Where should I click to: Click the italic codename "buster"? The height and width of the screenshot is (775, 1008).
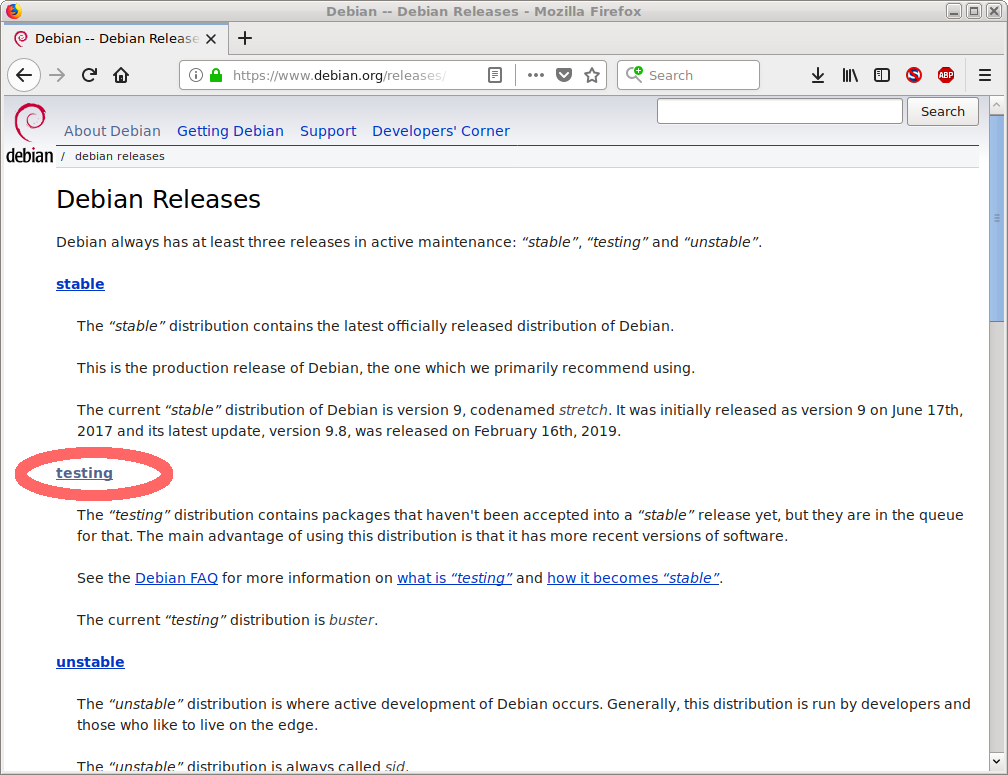pyautogui.click(x=352, y=620)
